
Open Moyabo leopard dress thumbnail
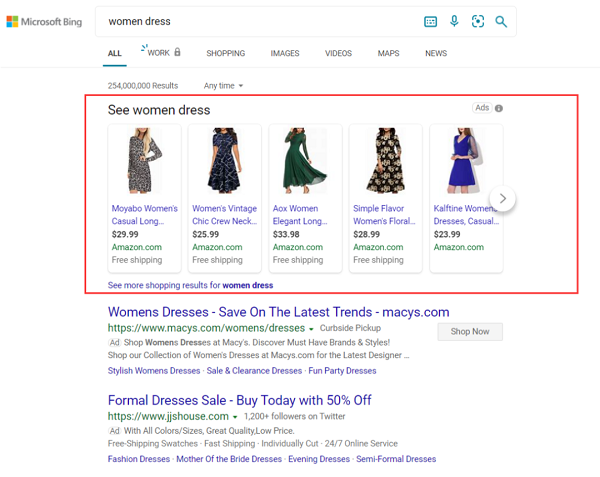145,161
